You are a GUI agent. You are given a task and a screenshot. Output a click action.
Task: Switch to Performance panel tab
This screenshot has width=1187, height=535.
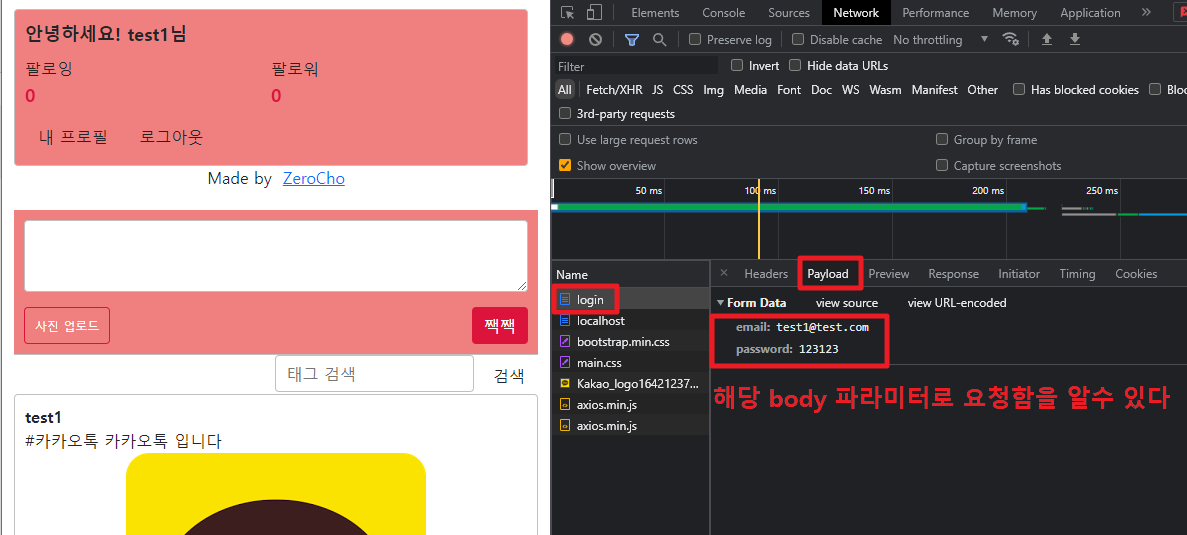(935, 13)
